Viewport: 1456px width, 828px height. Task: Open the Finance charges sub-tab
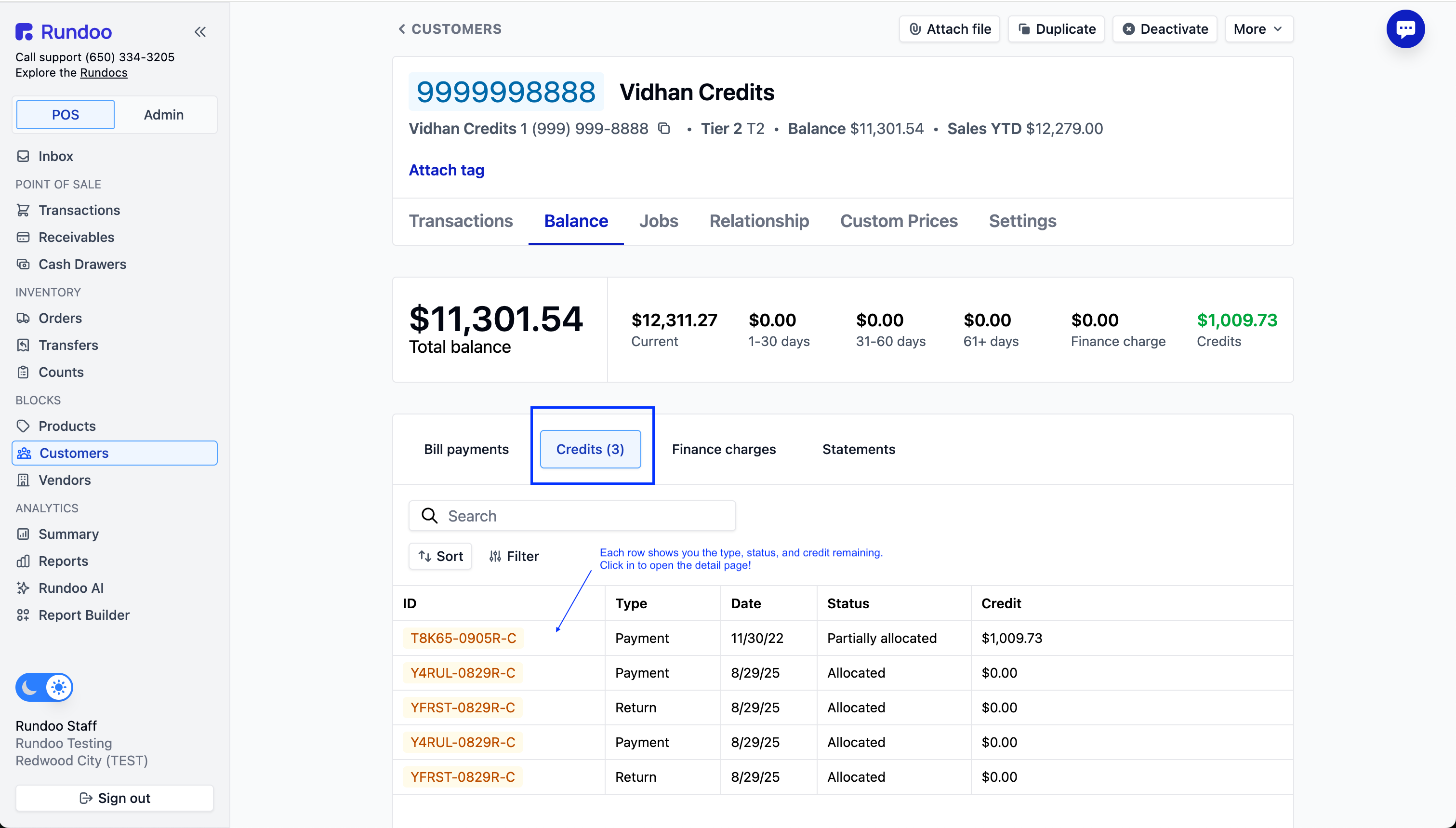[x=724, y=449]
